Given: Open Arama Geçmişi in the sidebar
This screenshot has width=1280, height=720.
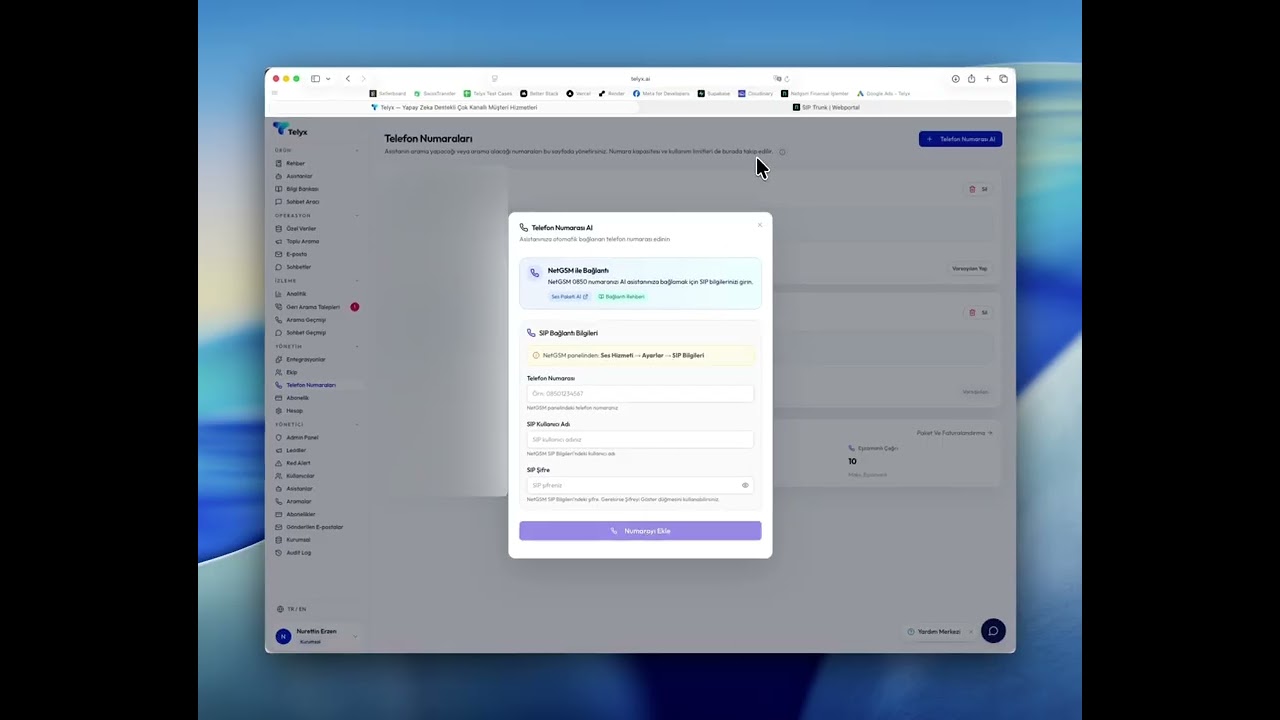Looking at the screenshot, I should tap(306, 320).
